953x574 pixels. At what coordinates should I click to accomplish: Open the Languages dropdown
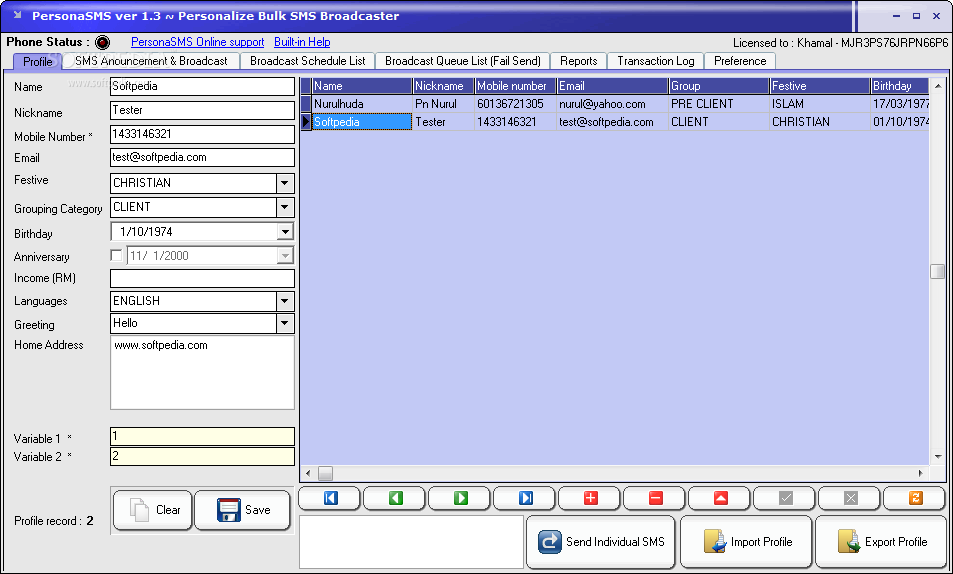[284, 301]
